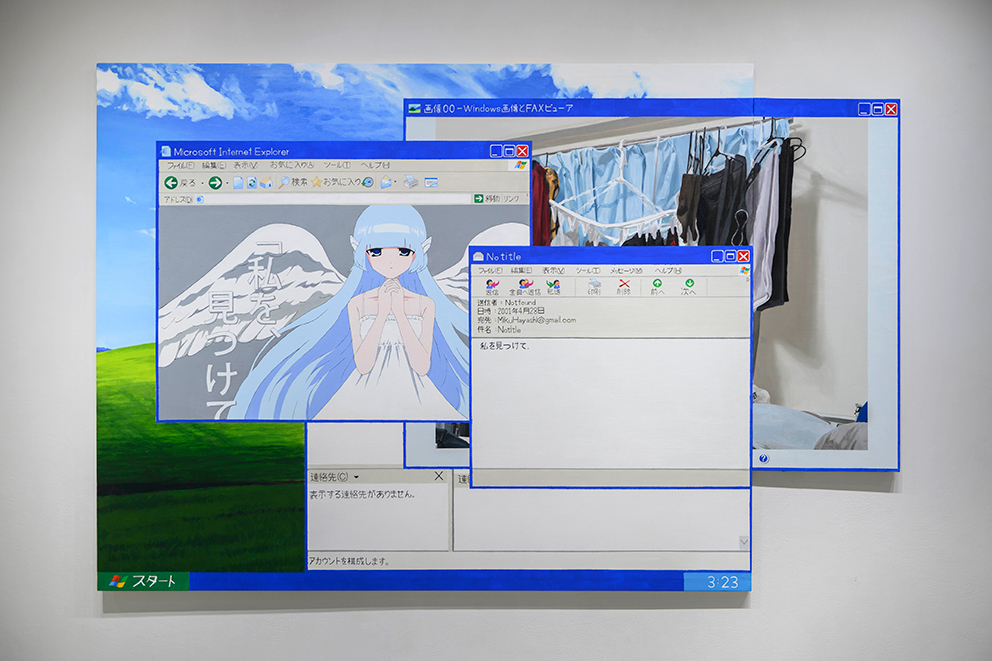Open ファイル menu in Internet Explorer

tap(181, 165)
